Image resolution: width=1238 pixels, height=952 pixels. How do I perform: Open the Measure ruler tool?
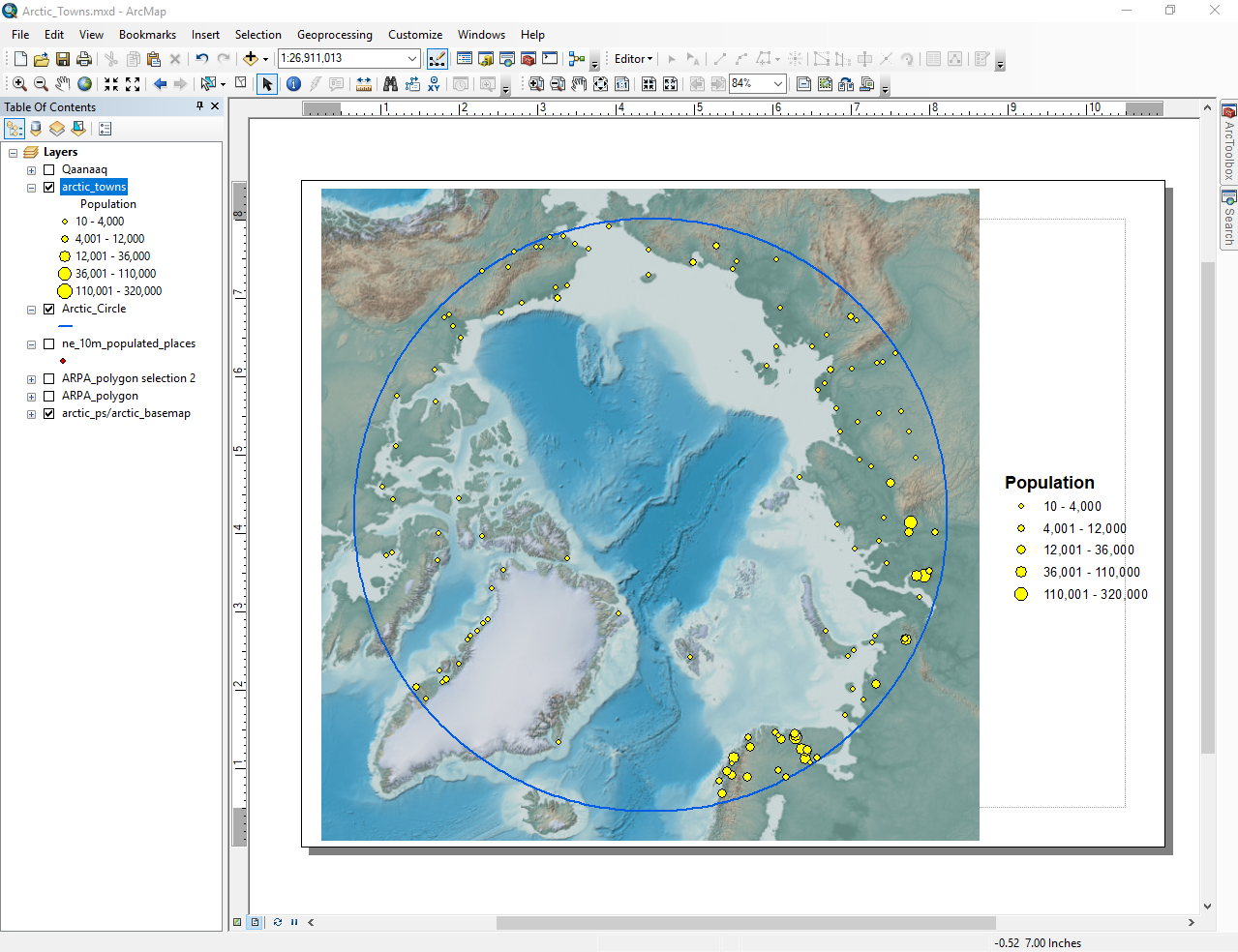tap(364, 84)
